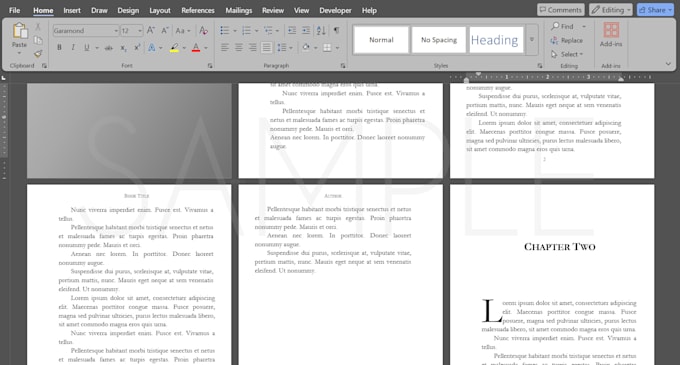This screenshot has height=365, width=680.
Task: Align text left
Action: (x=225, y=48)
